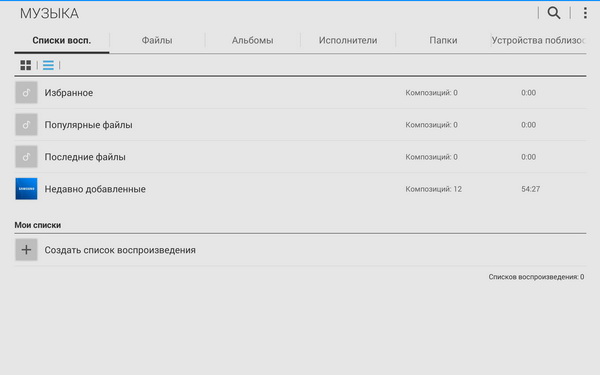Switch to grid view layout
The width and height of the screenshot is (600, 375).
[26, 65]
